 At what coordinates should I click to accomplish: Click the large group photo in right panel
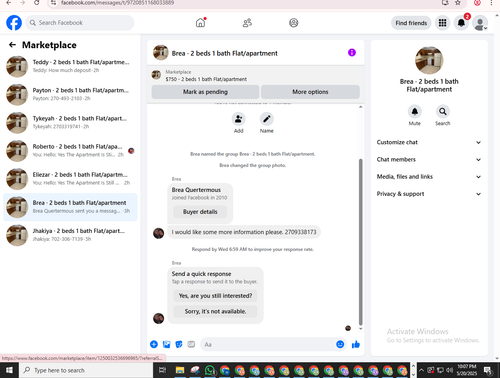[x=429, y=60]
